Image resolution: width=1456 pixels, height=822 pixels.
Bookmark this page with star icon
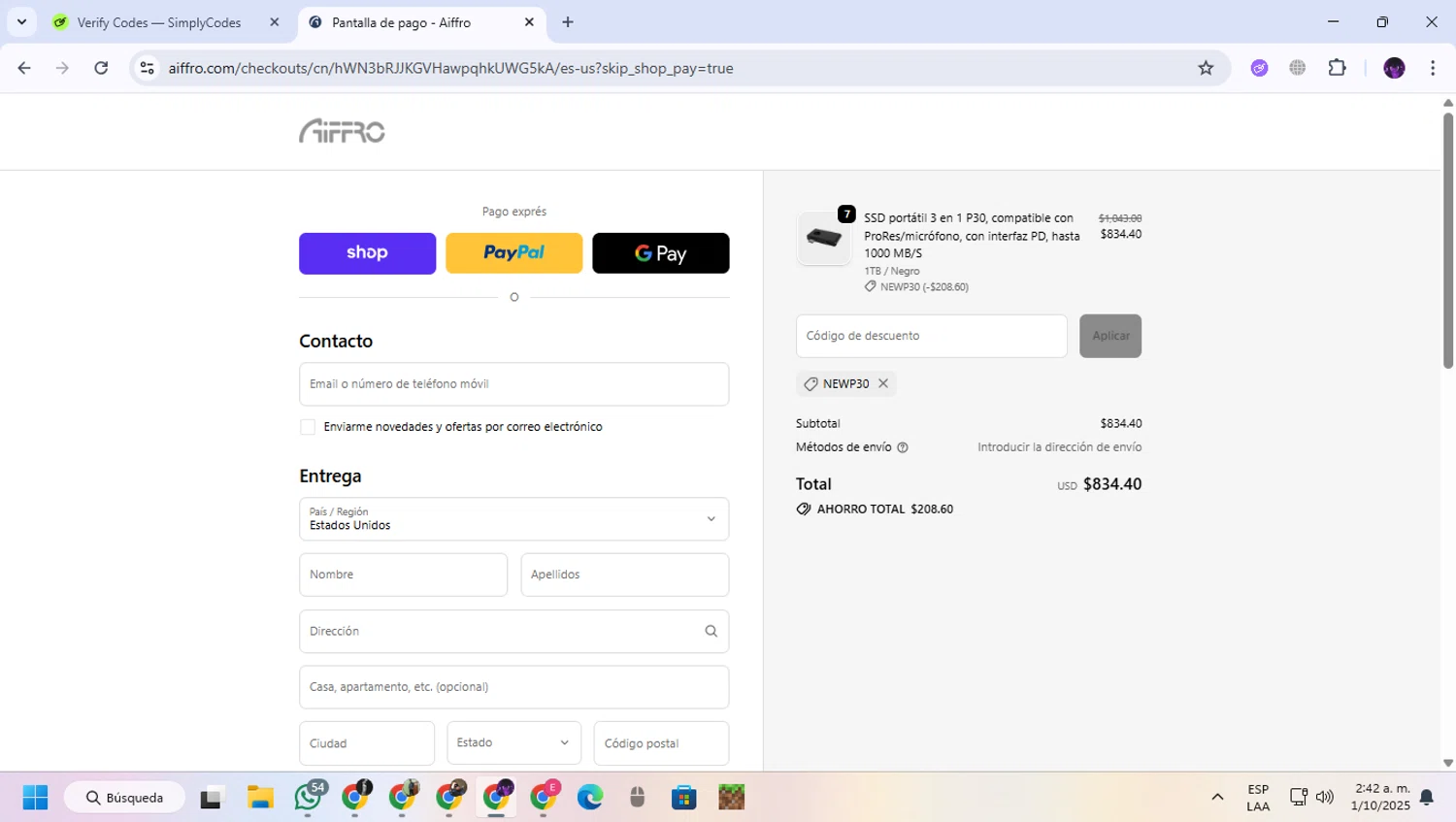pos(1206,68)
